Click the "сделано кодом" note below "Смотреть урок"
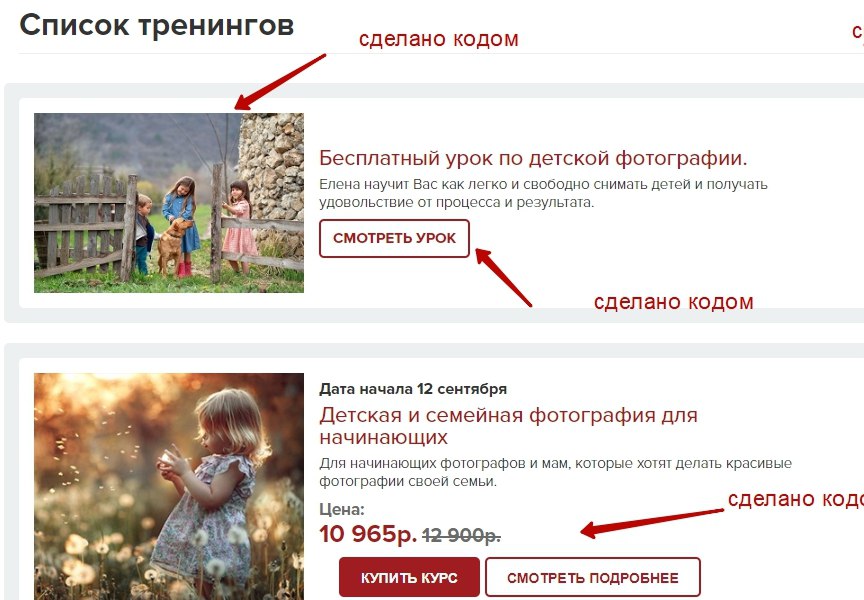This screenshot has height=600, width=864. click(x=673, y=302)
